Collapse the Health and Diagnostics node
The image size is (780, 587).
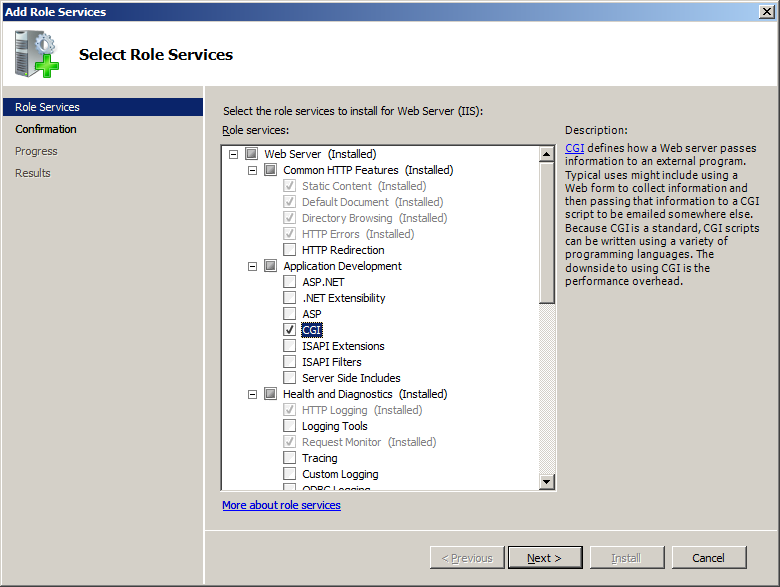[253, 394]
